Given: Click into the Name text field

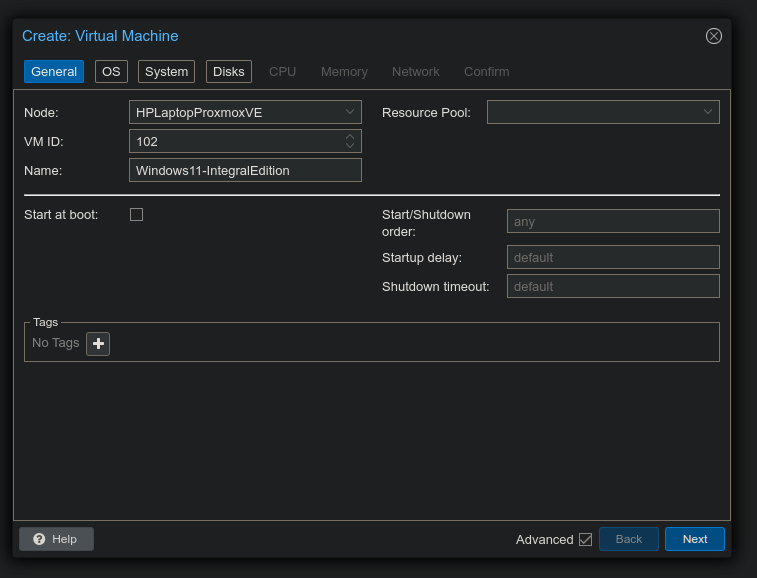Looking at the screenshot, I should (245, 170).
